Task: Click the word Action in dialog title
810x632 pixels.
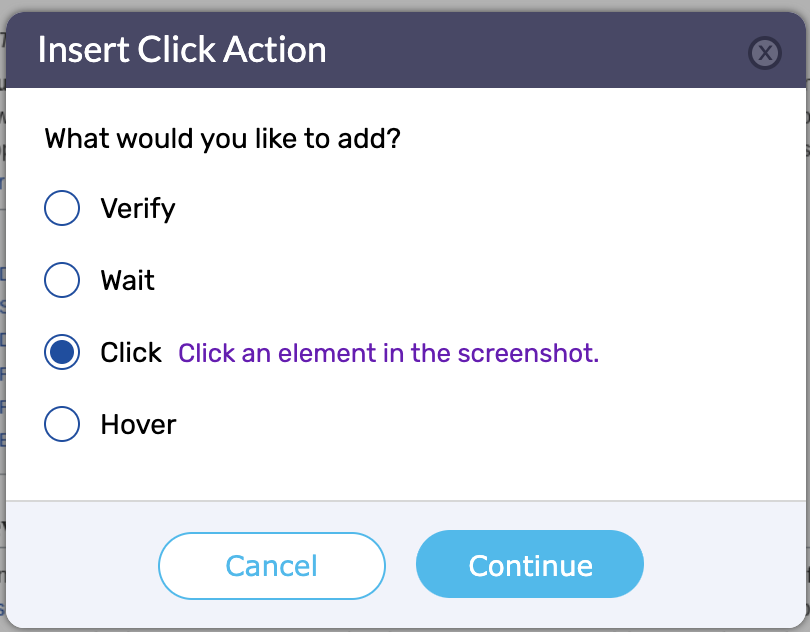Action: point(275,50)
